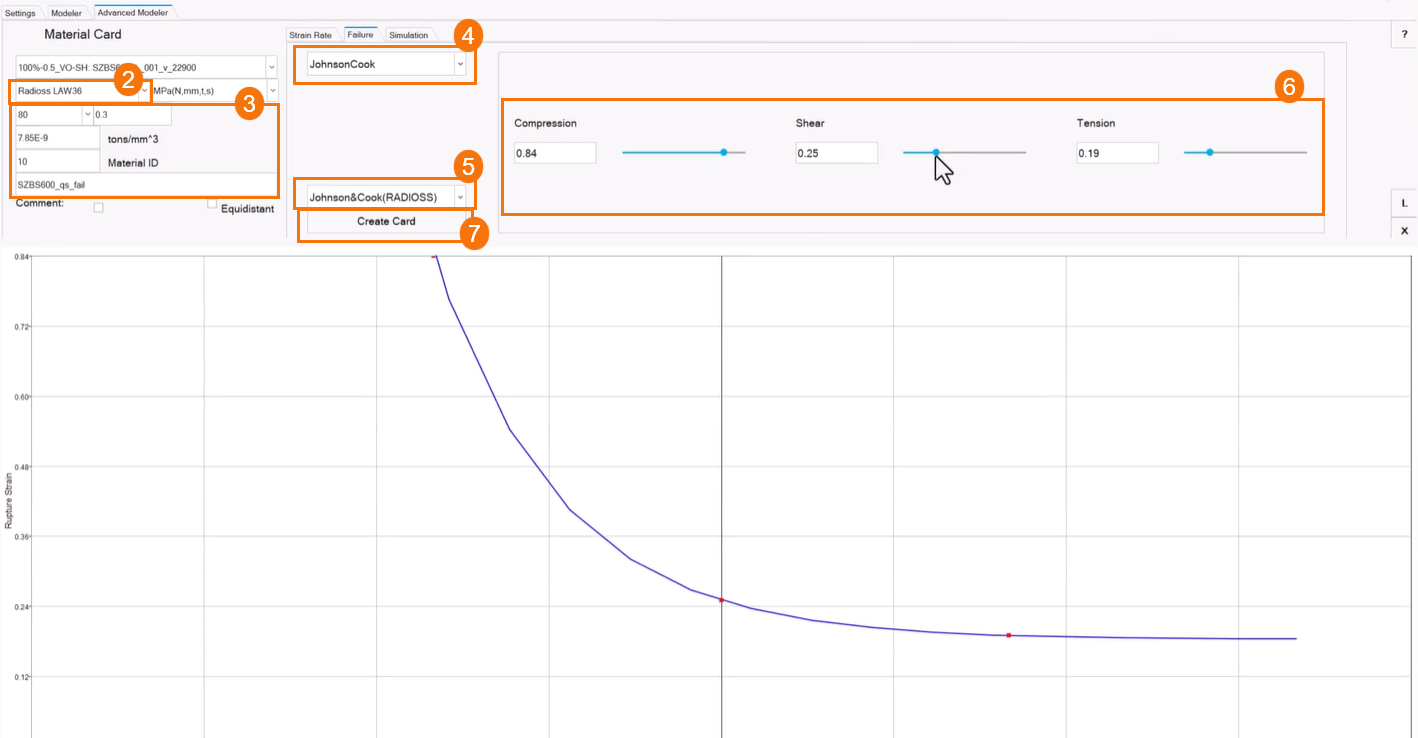The height and width of the screenshot is (738, 1418).
Task: Open the Radioss LAW36 material law dropdown
Action: click(144, 91)
